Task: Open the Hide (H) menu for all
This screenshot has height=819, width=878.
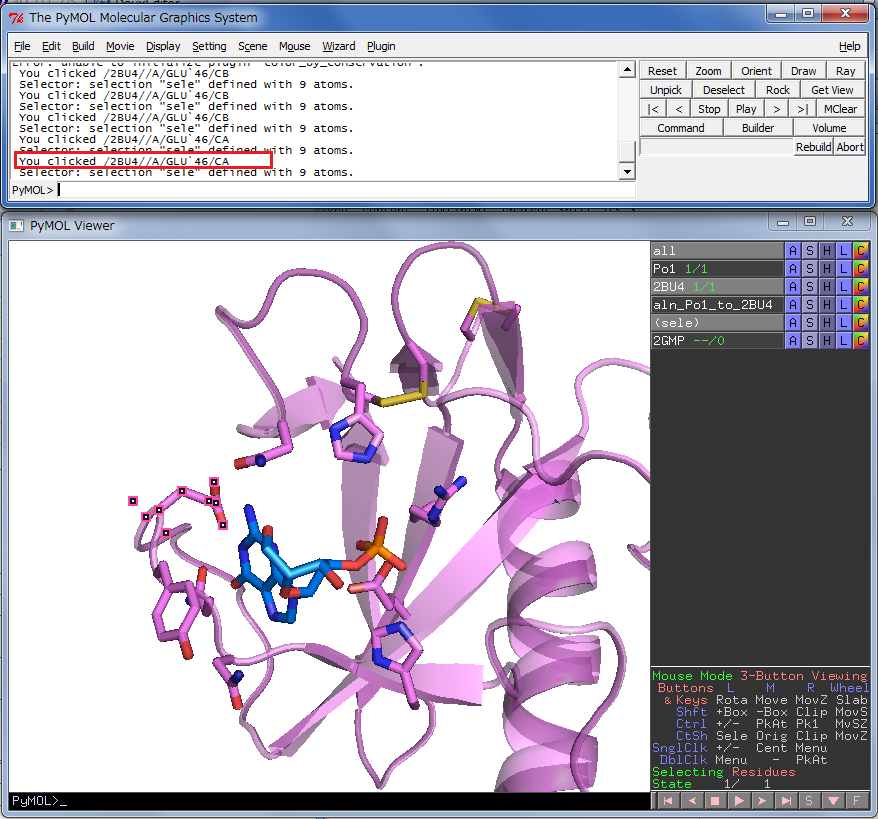Action: (x=826, y=251)
